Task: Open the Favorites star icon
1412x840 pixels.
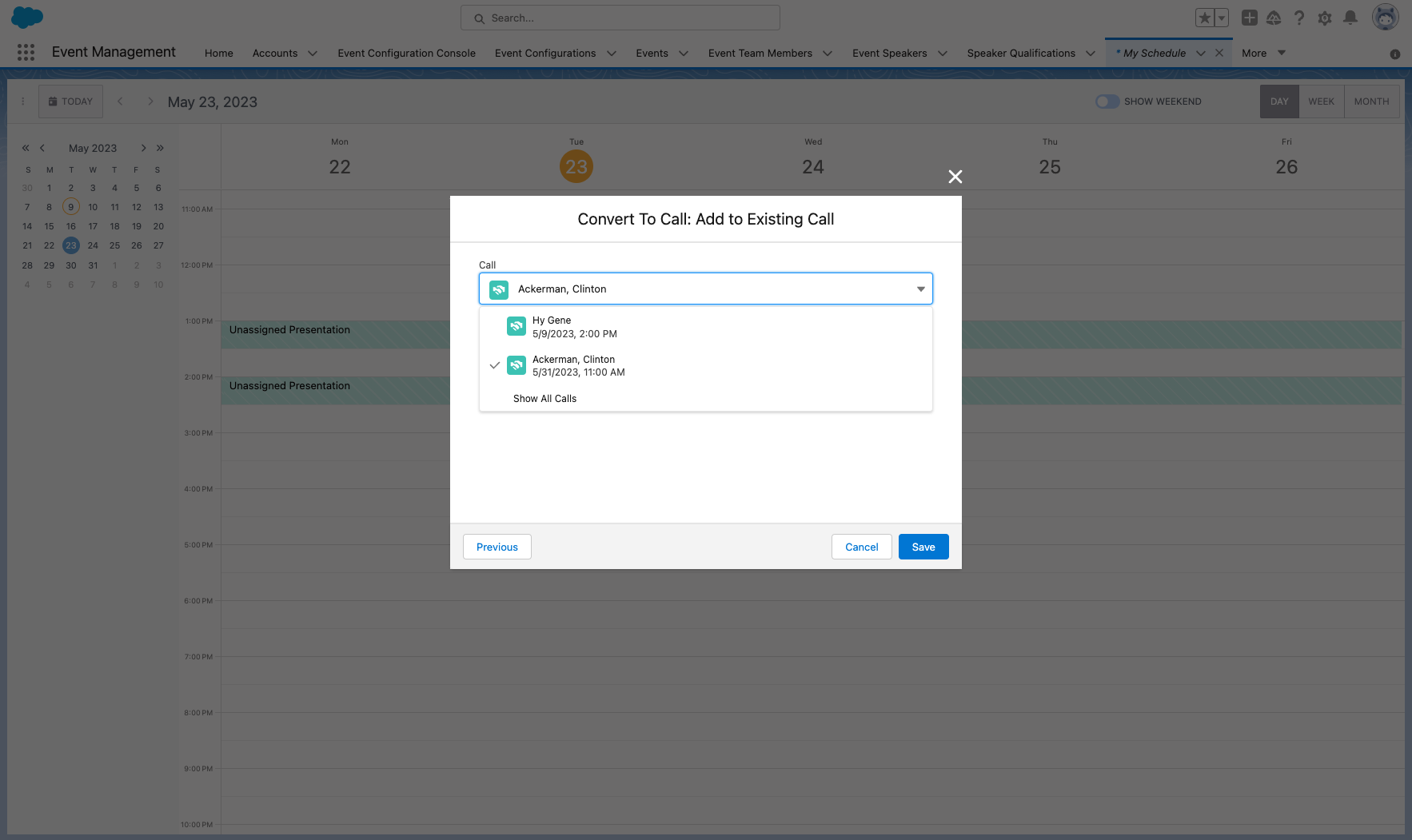Action: 1204,18
